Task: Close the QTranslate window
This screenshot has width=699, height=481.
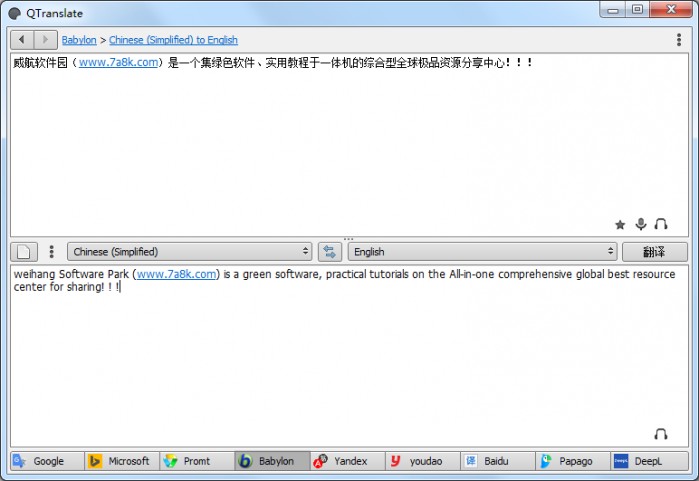Action: pos(671,9)
